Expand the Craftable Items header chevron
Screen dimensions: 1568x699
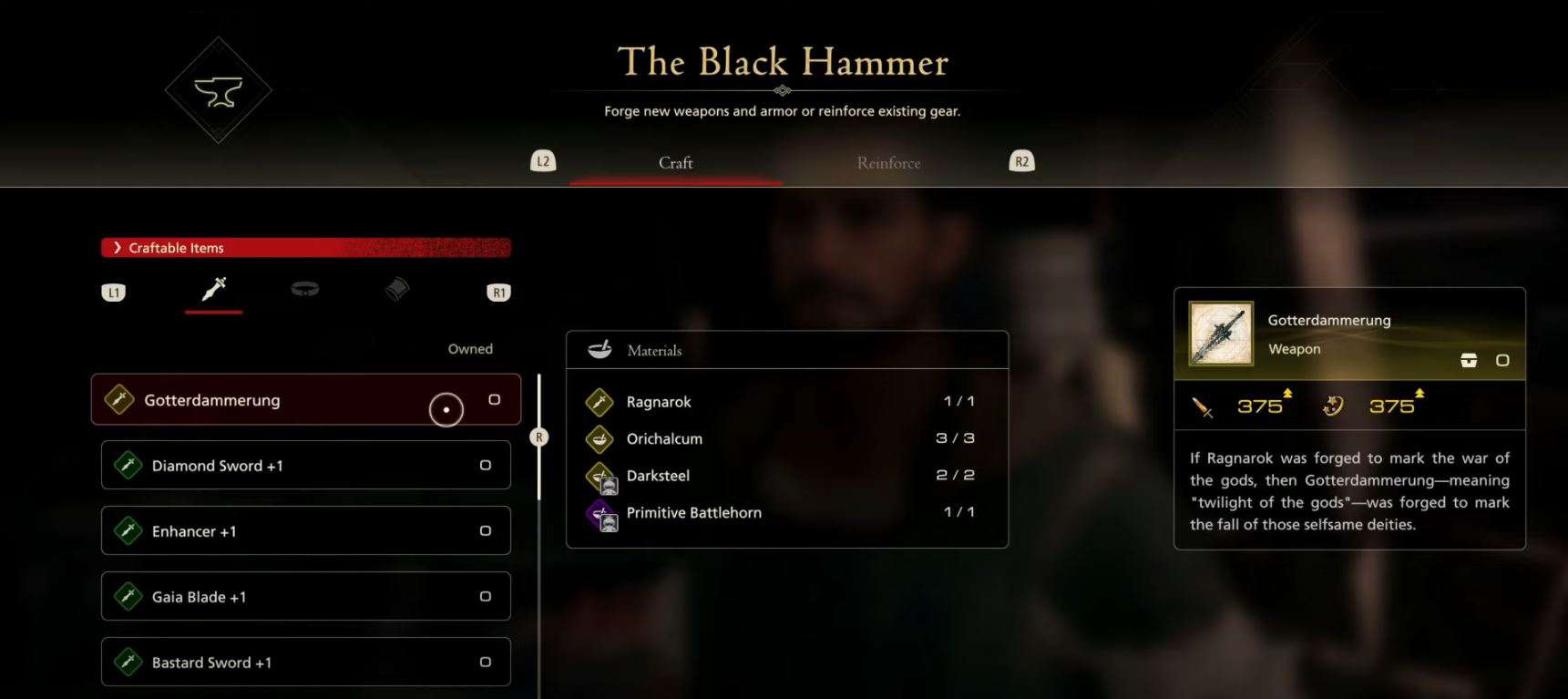(x=118, y=248)
